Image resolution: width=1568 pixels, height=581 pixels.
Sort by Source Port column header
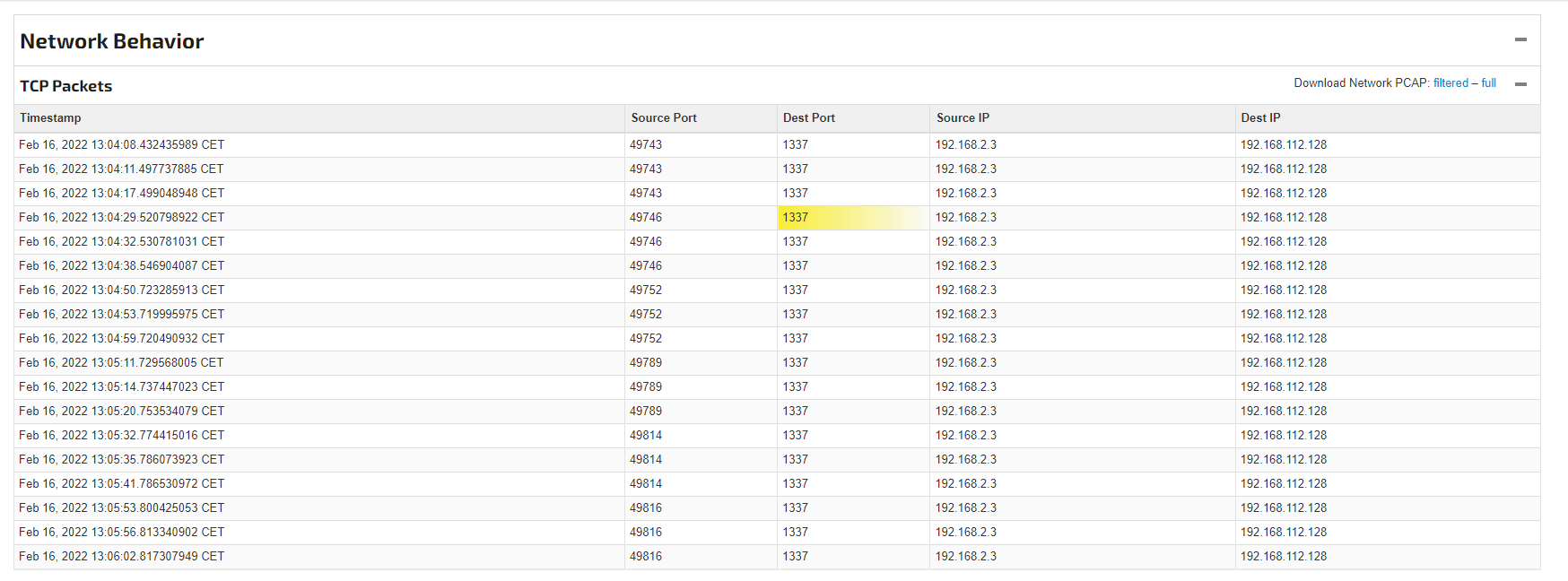[x=664, y=118]
